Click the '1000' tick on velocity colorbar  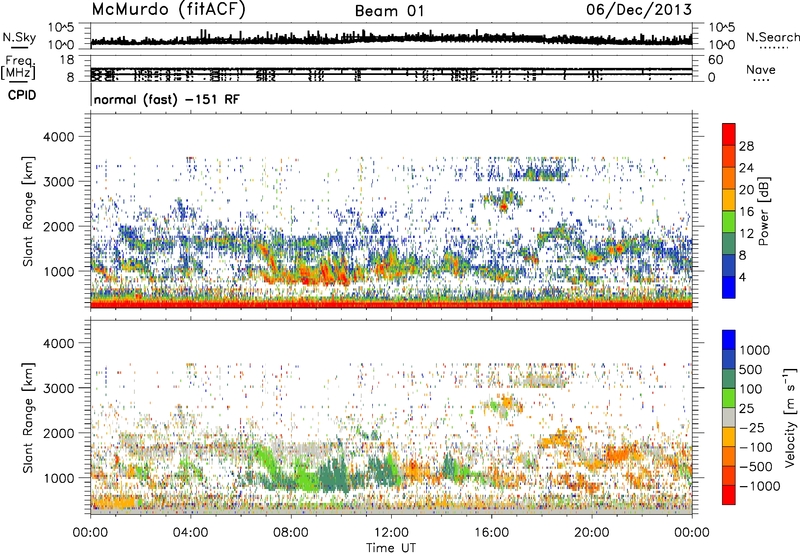click(755, 350)
